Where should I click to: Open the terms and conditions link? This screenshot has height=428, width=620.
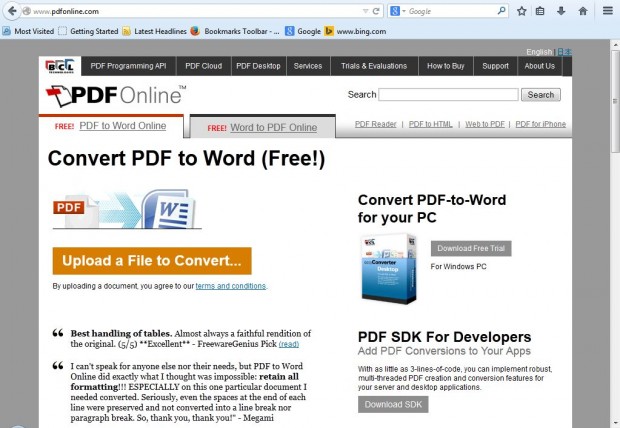tap(231, 286)
